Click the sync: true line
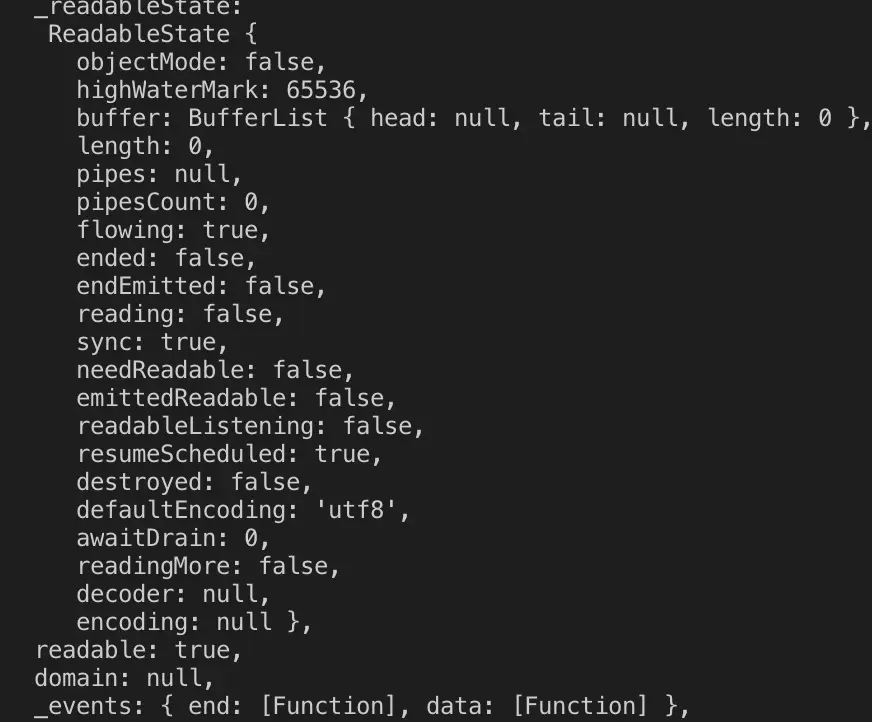Image resolution: width=872 pixels, height=722 pixels. tap(152, 342)
